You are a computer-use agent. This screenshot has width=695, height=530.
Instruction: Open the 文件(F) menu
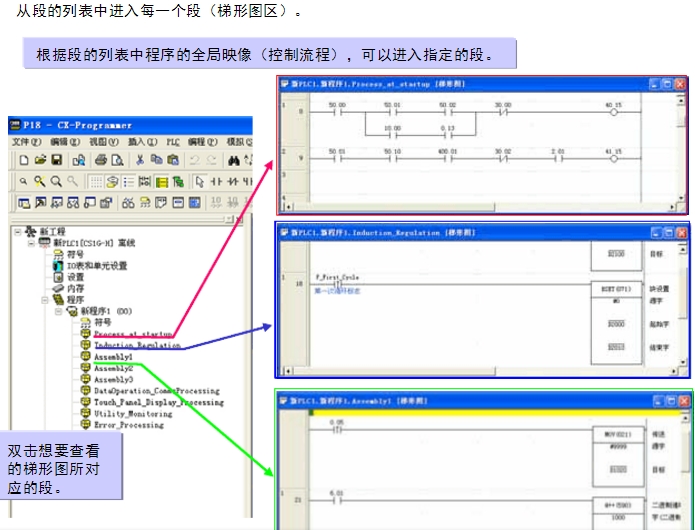click(26, 142)
